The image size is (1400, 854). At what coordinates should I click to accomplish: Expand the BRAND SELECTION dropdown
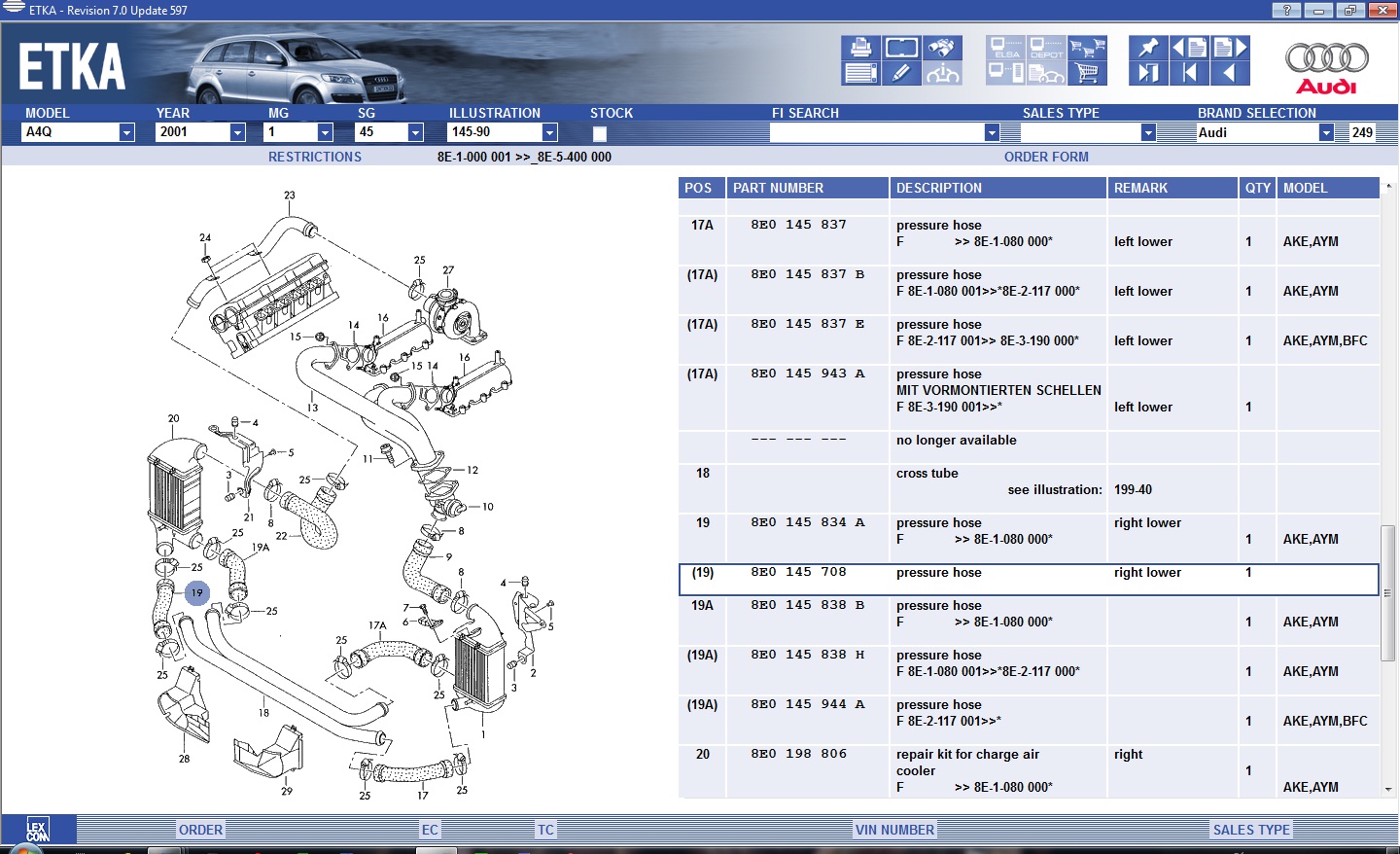click(1325, 132)
